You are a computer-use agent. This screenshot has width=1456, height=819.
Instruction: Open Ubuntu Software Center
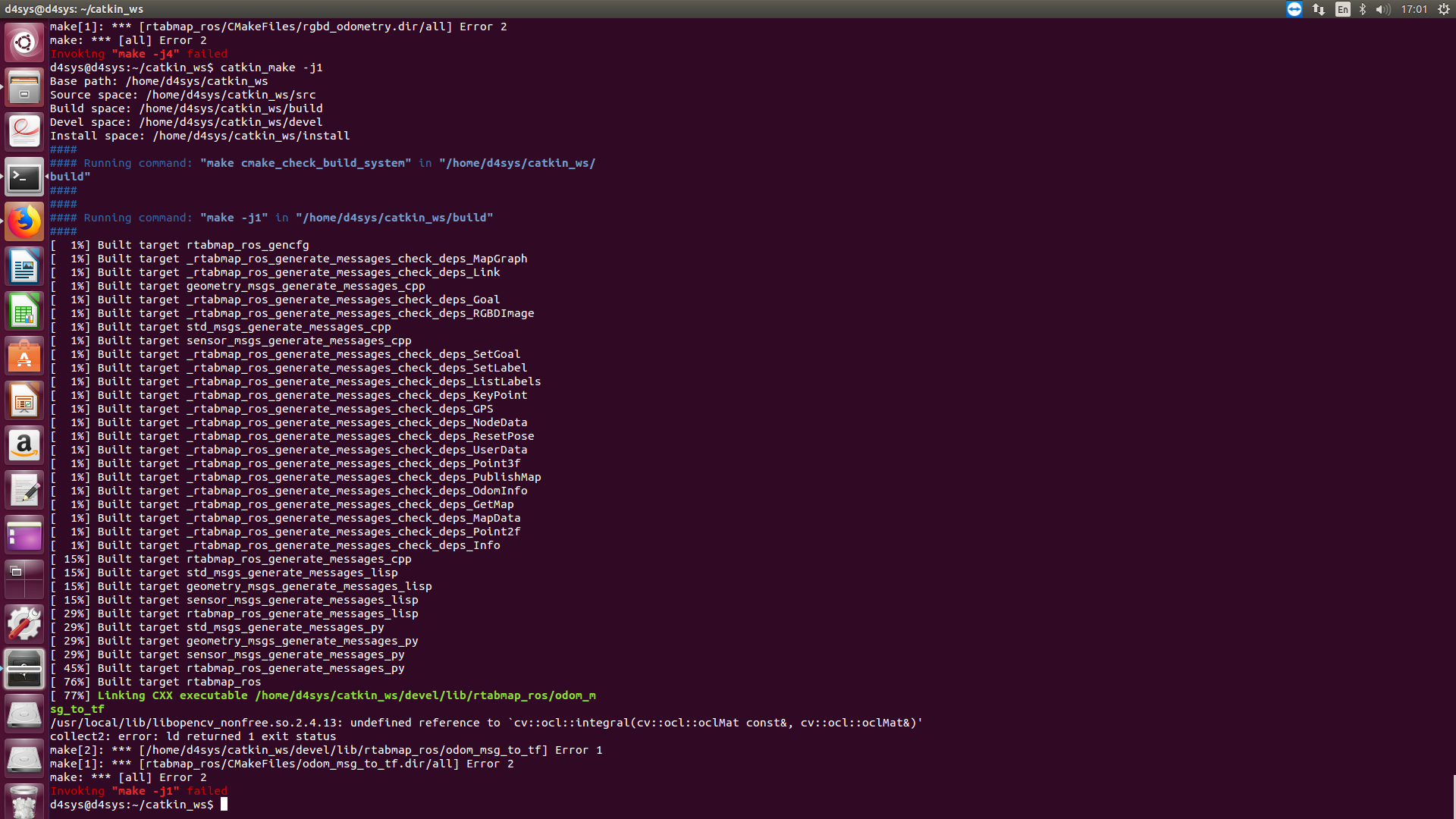[24, 356]
